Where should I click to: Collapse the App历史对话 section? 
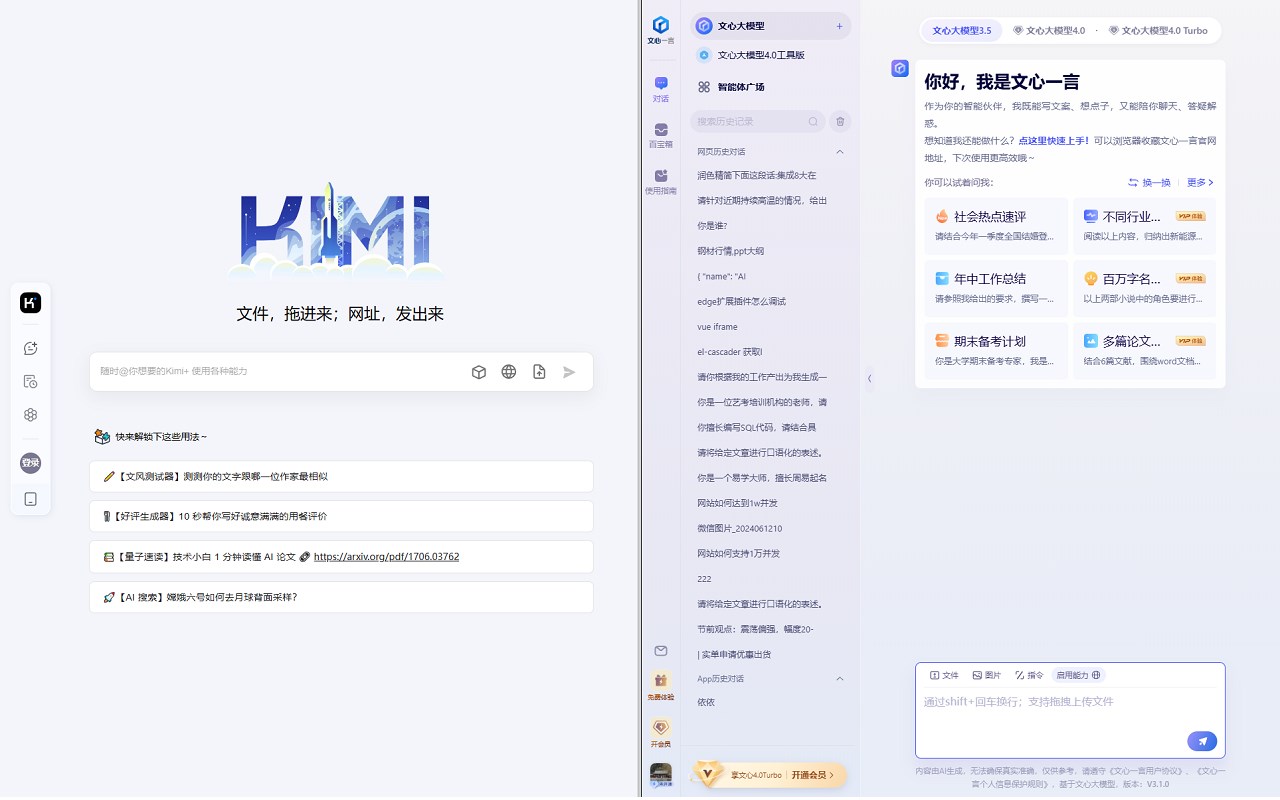(x=840, y=679)
